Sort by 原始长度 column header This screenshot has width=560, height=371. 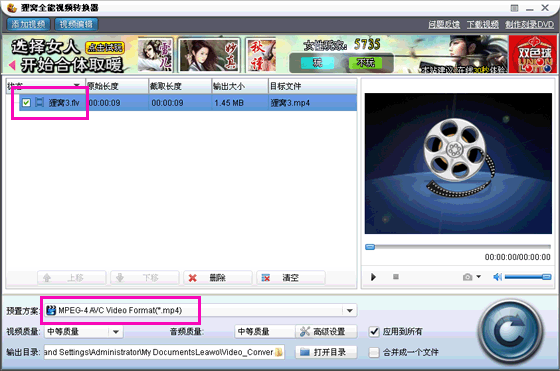[x=117, y=86]
